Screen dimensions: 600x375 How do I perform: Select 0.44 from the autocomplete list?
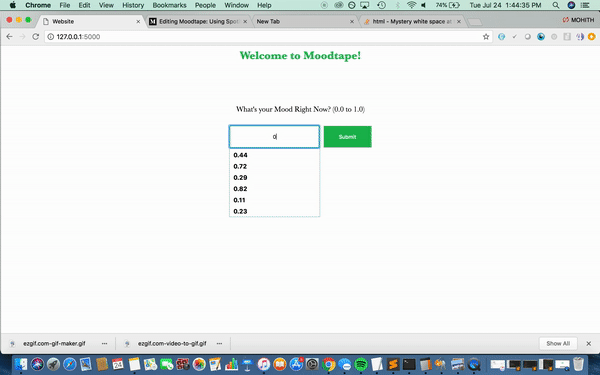pos(274,155)
